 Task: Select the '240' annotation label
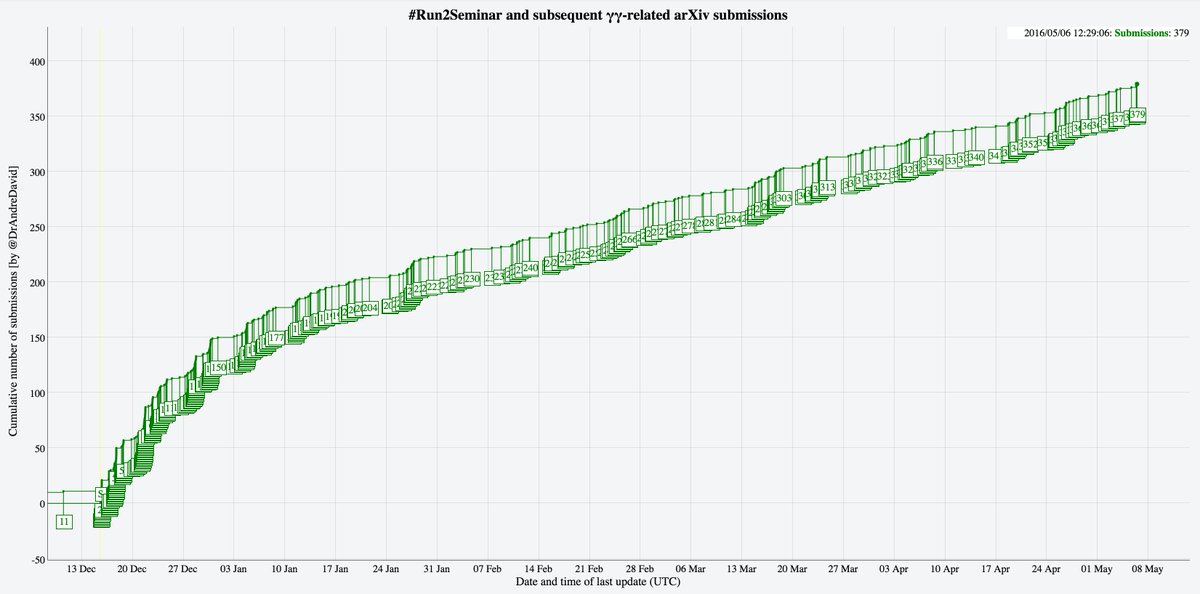[x=530, y=268]
